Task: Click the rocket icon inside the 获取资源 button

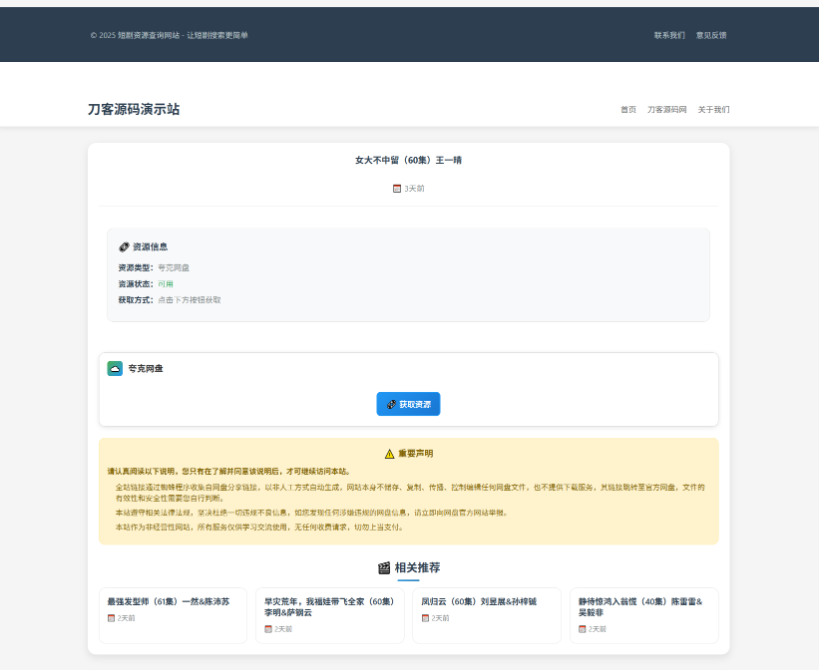Action: pos(392,404)
